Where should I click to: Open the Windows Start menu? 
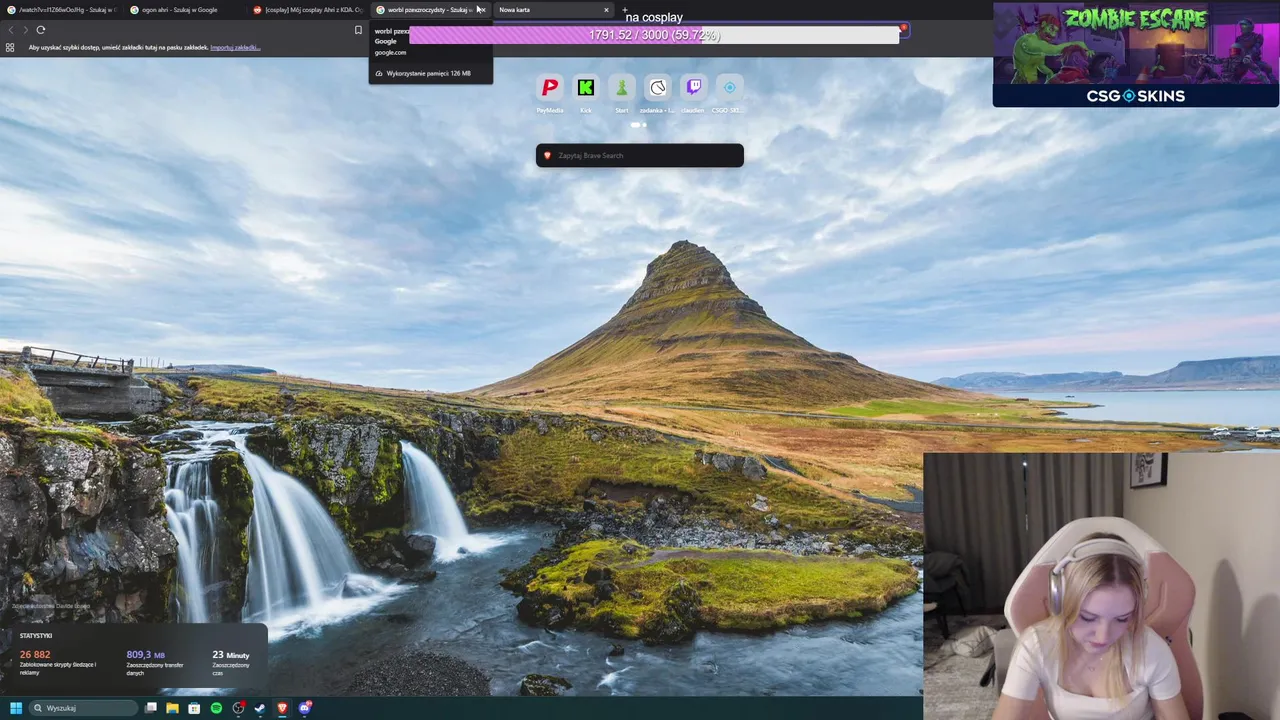pos(16,708)
